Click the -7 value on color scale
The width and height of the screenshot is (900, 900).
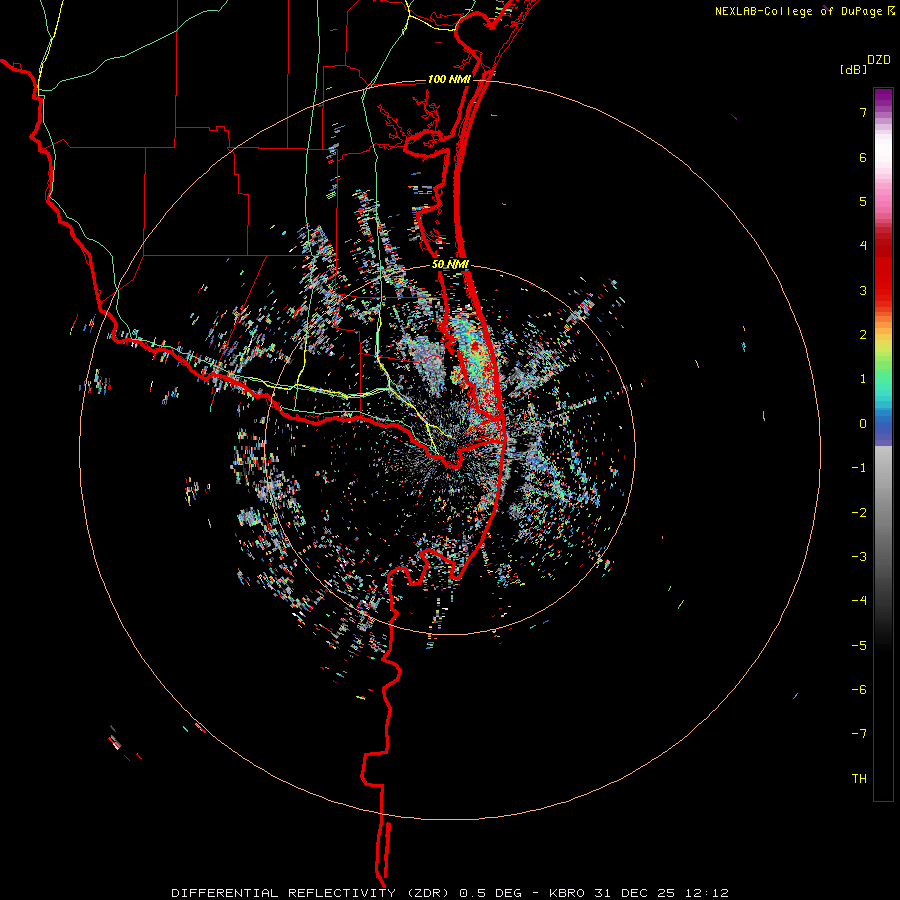point(859,734)
